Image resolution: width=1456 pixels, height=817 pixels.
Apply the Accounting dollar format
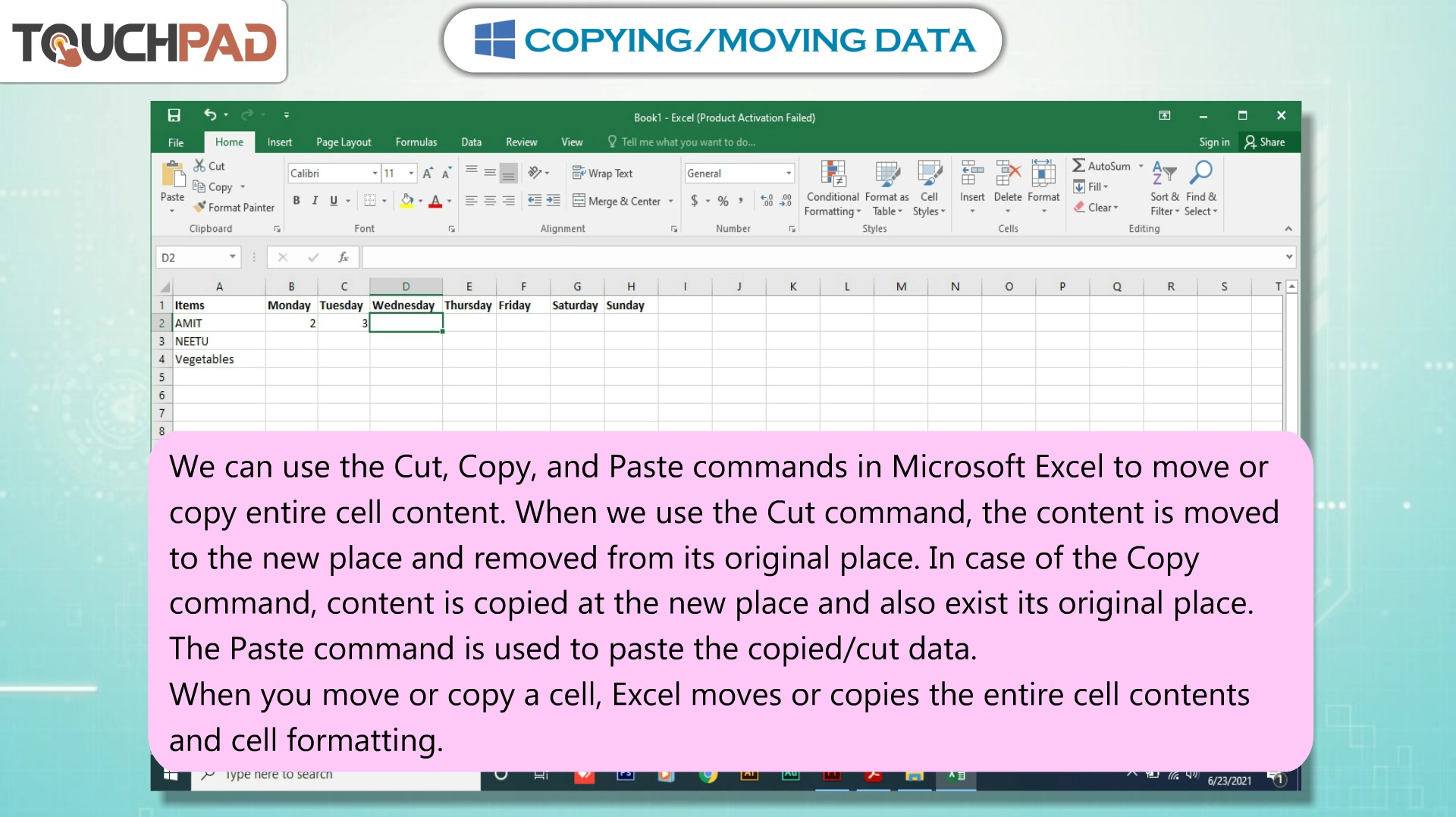click(x=695, y=201)
